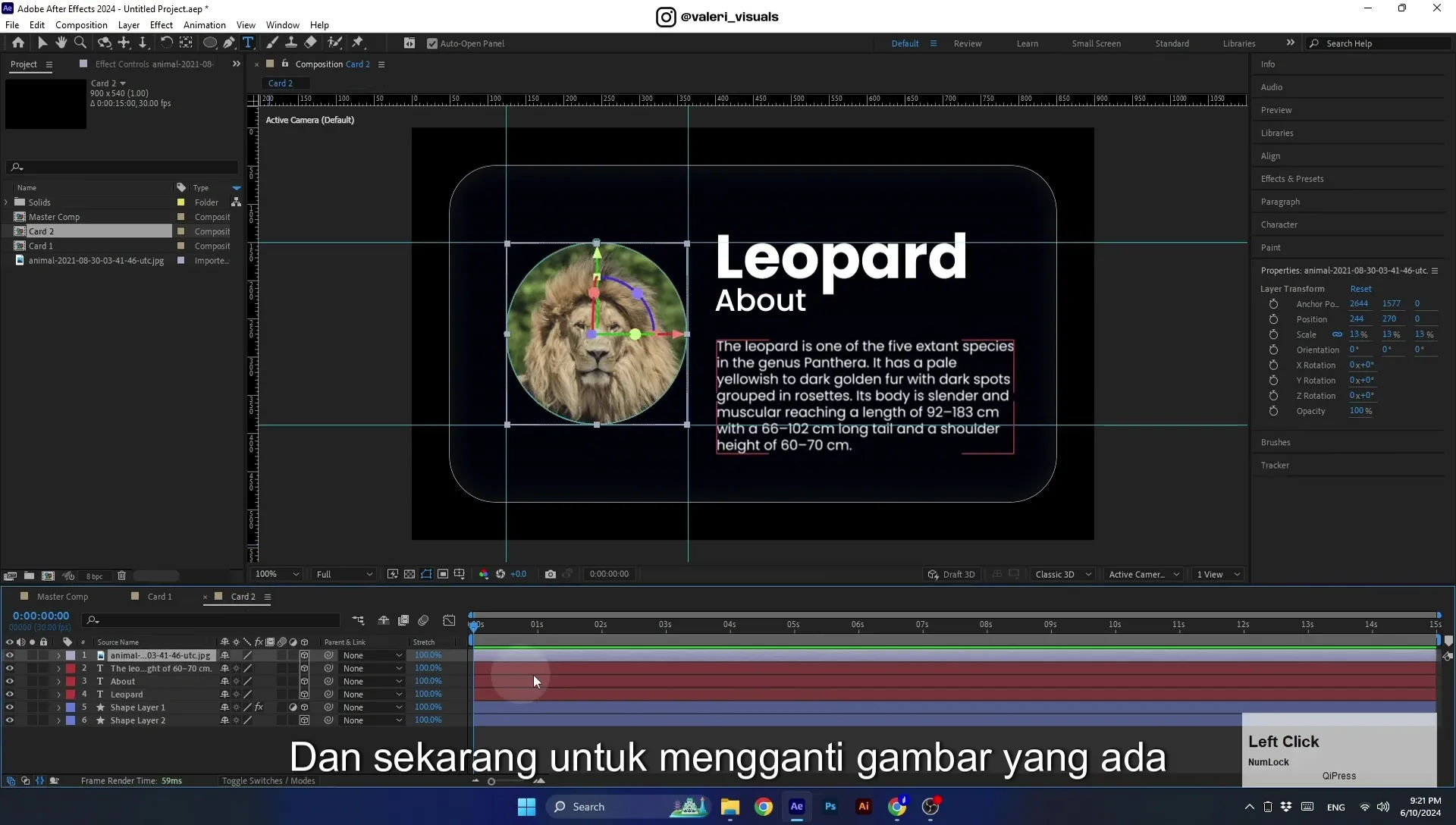Image resolution: width=1456 pixels, height=825 pixels.
Task: Open the Composition menu
Action: pos(81,25)
